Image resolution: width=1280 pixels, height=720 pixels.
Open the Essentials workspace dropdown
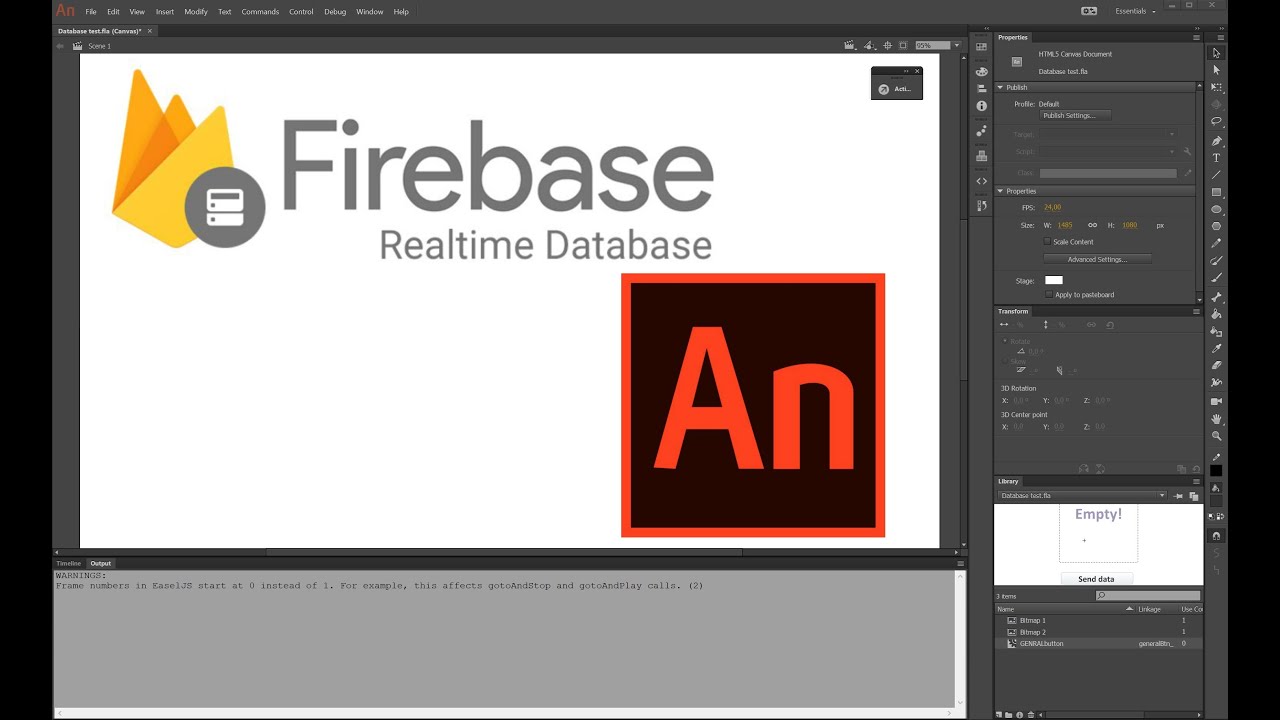click(1135, 11)
